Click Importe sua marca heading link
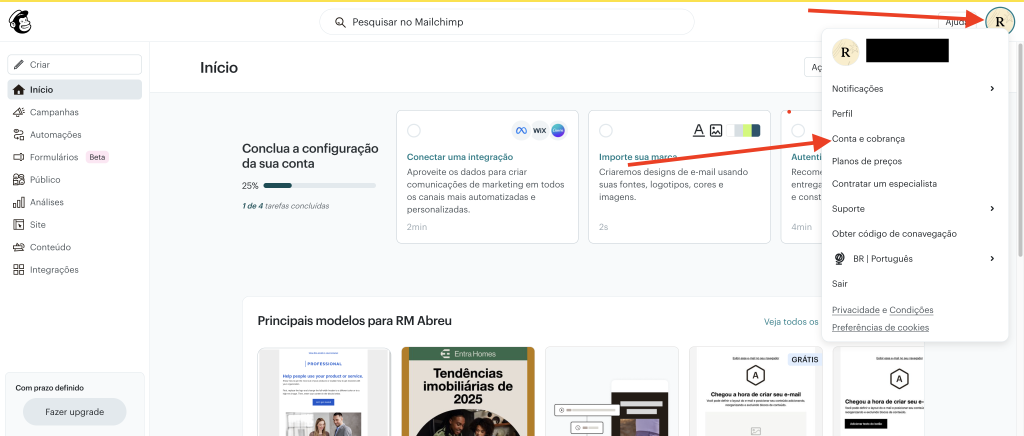This screenshot has height=436, width=1024. [638, 157]
